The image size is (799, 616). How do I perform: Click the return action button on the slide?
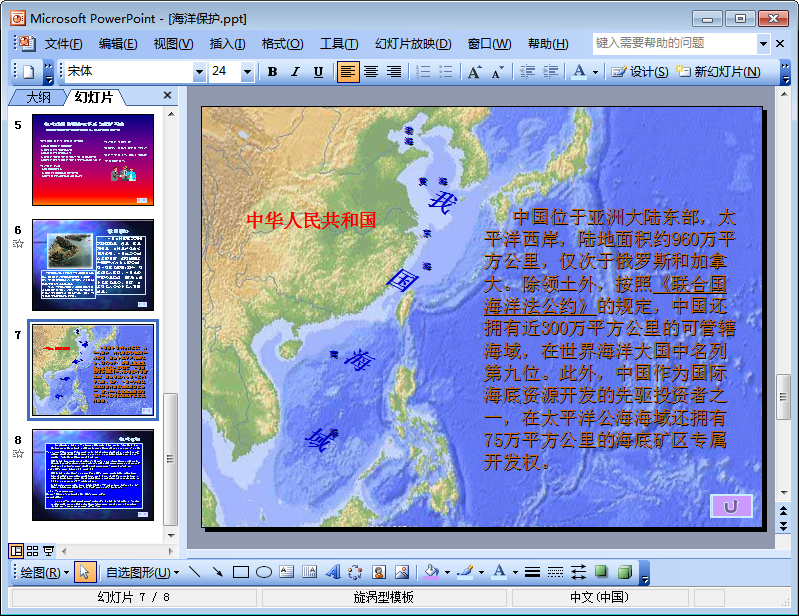[731, 506]
